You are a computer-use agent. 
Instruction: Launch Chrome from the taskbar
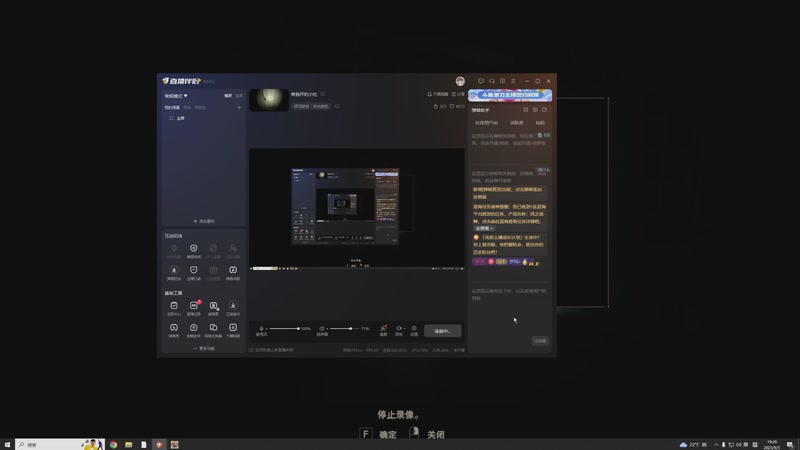[x=113, y=444]
